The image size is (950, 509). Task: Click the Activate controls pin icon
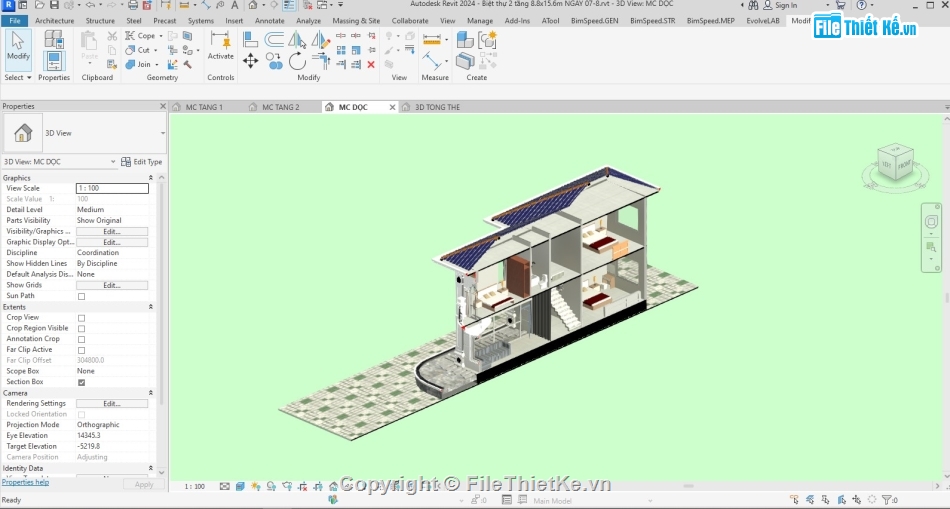[221, 41]
